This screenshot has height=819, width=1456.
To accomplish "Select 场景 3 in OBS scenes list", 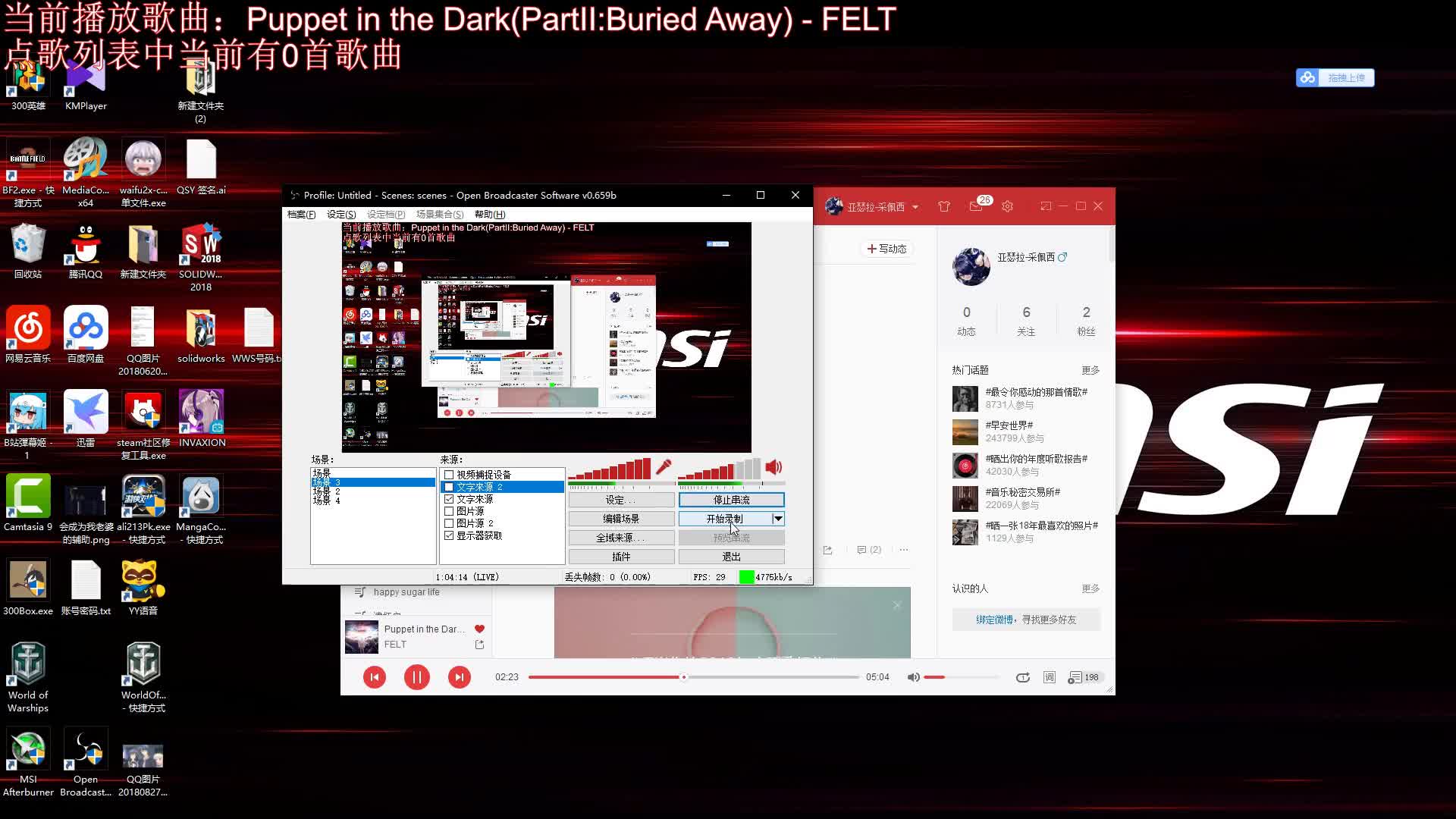I will point(371,482).
